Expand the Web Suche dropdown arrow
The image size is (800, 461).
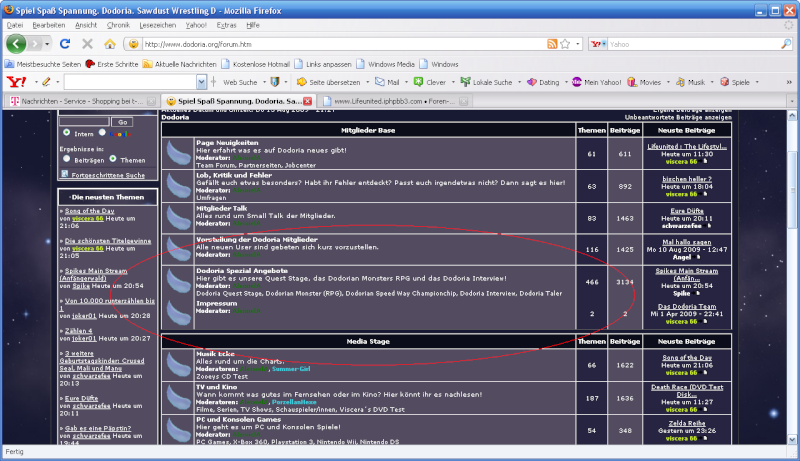264,82
